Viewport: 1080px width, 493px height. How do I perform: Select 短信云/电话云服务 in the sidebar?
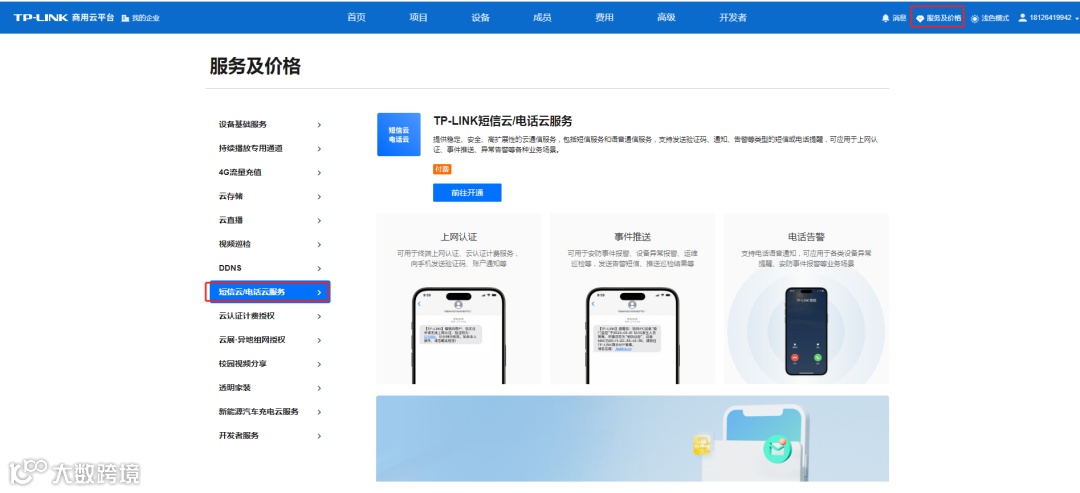tap(269, 292)
